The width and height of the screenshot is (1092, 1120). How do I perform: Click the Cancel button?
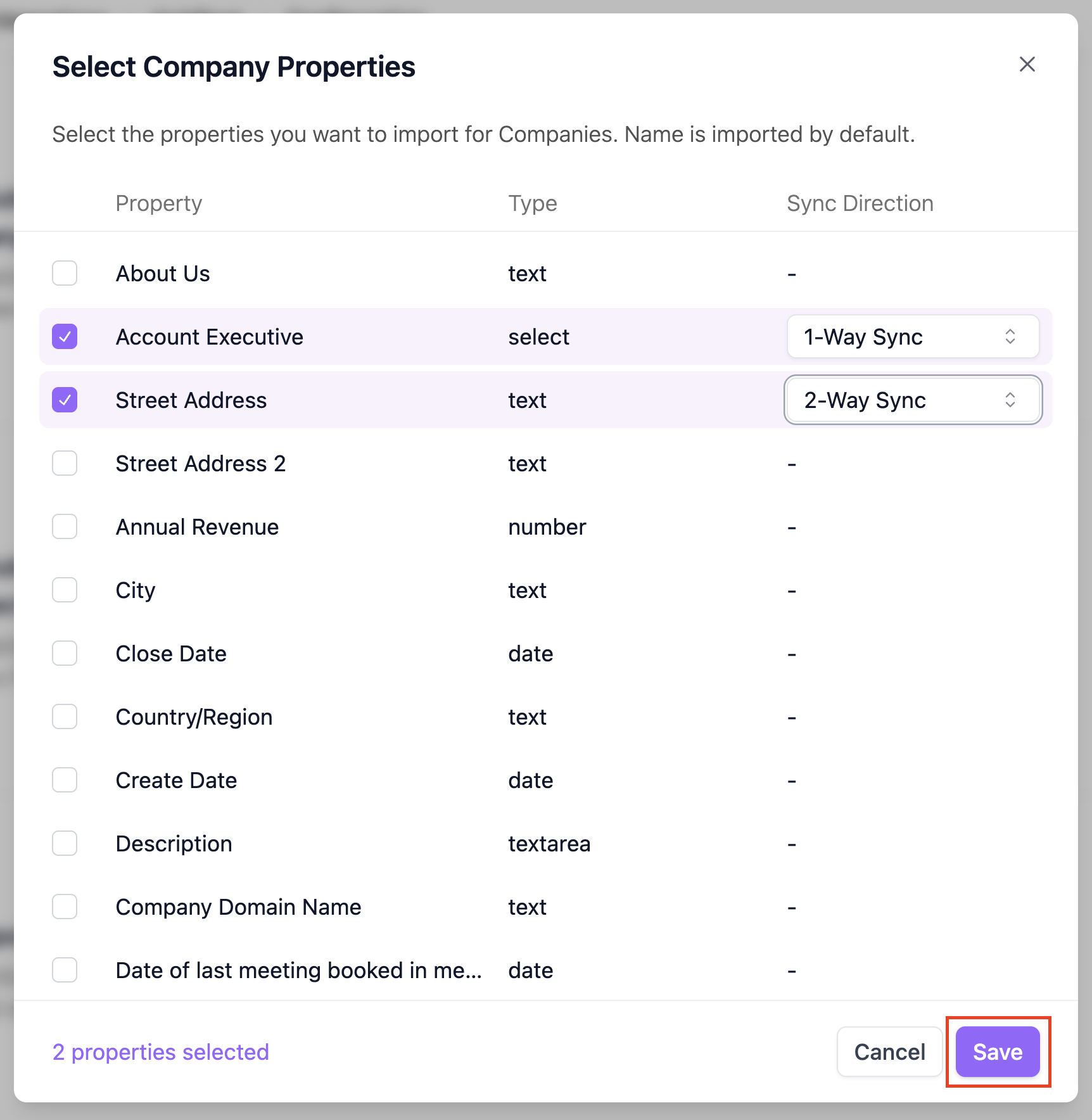coord(889,1052)
